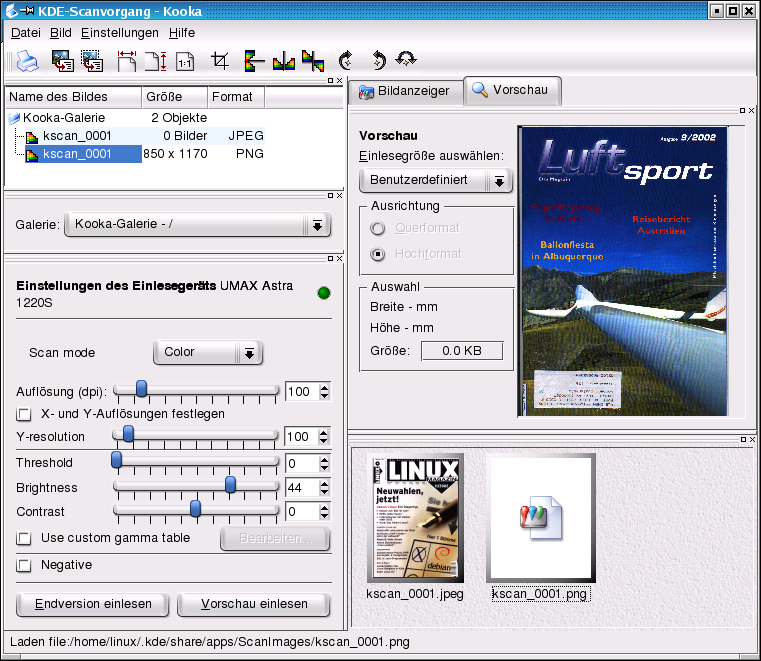Check Use custom gamma table
761x661 pixels.
point(23,539)
